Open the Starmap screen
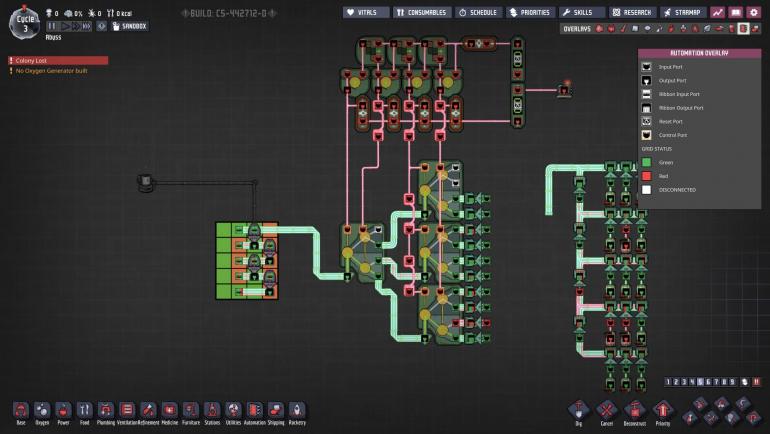 click(683, 12)
